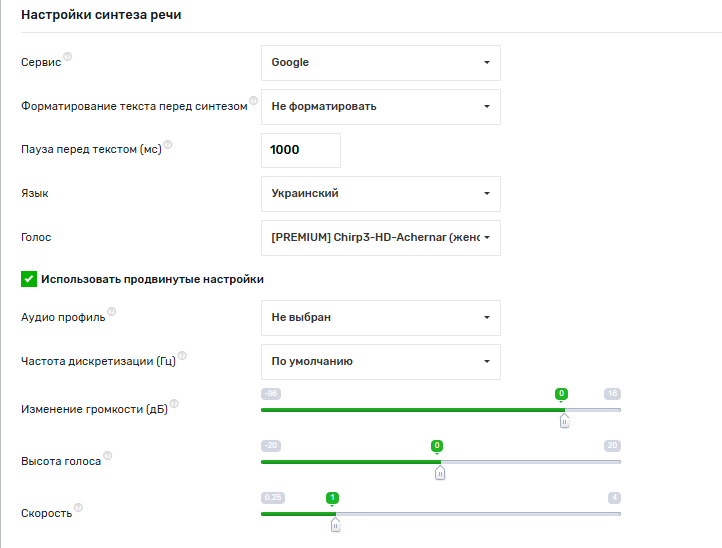This screenshot has height=548, width=722.
Task: Click help icon next to Пауза перед текстом
Action: tap(168, 145)
